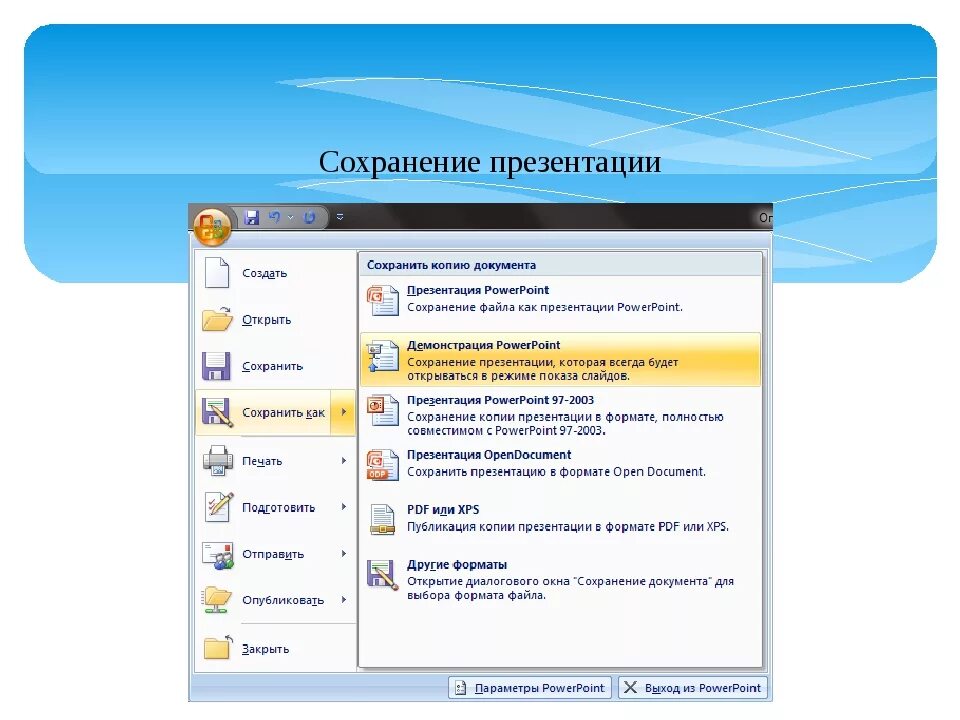Choose Другие форматы option
Viewport: 960px width, 720px height.
click(560, 579)
